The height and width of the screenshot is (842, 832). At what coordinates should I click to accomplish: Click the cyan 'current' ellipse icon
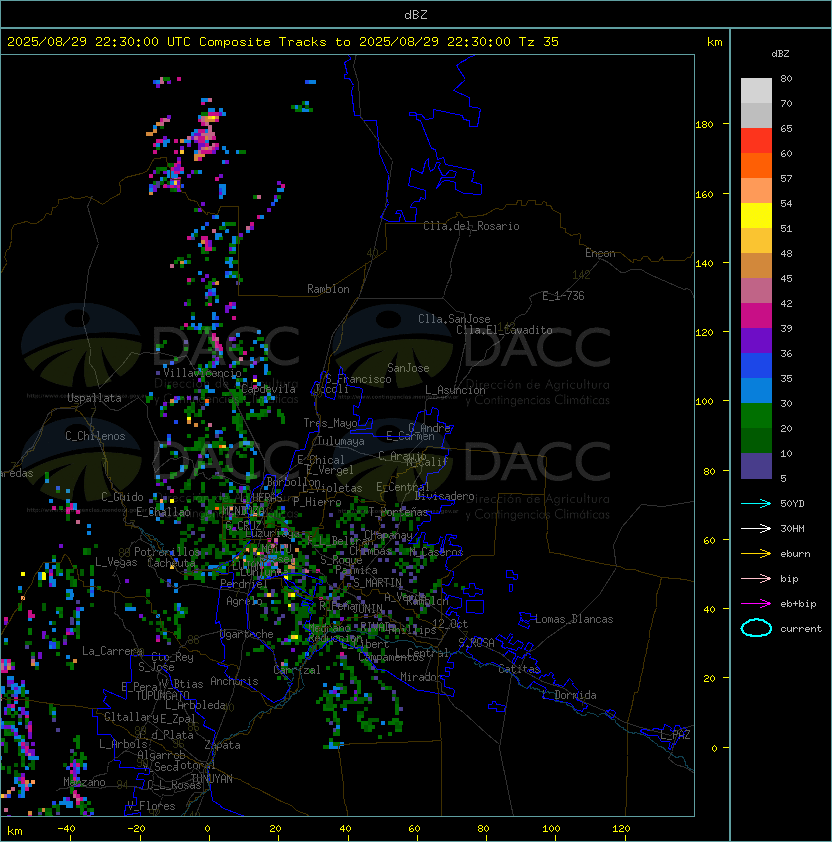(x=756, y=628)
